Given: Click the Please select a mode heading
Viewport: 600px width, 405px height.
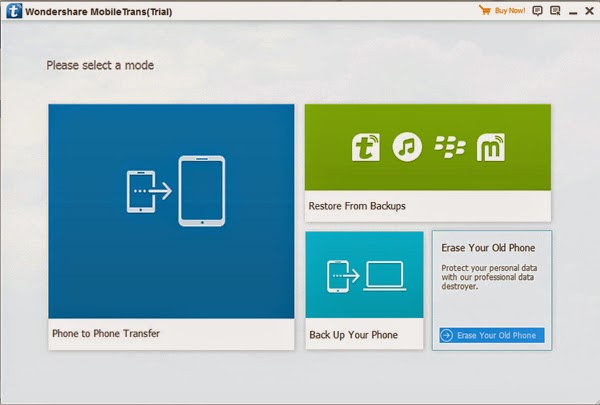Looking at the screenshot, I should (x=100, y=65).
